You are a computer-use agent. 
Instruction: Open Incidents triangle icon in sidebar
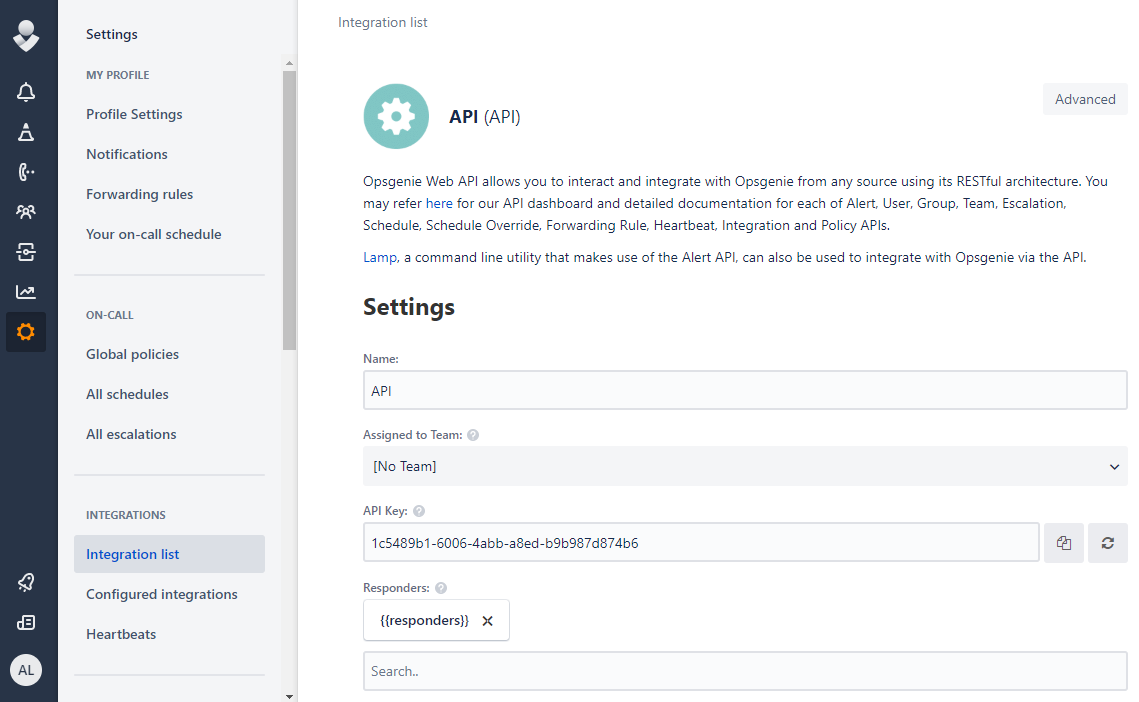pos(26,132)
